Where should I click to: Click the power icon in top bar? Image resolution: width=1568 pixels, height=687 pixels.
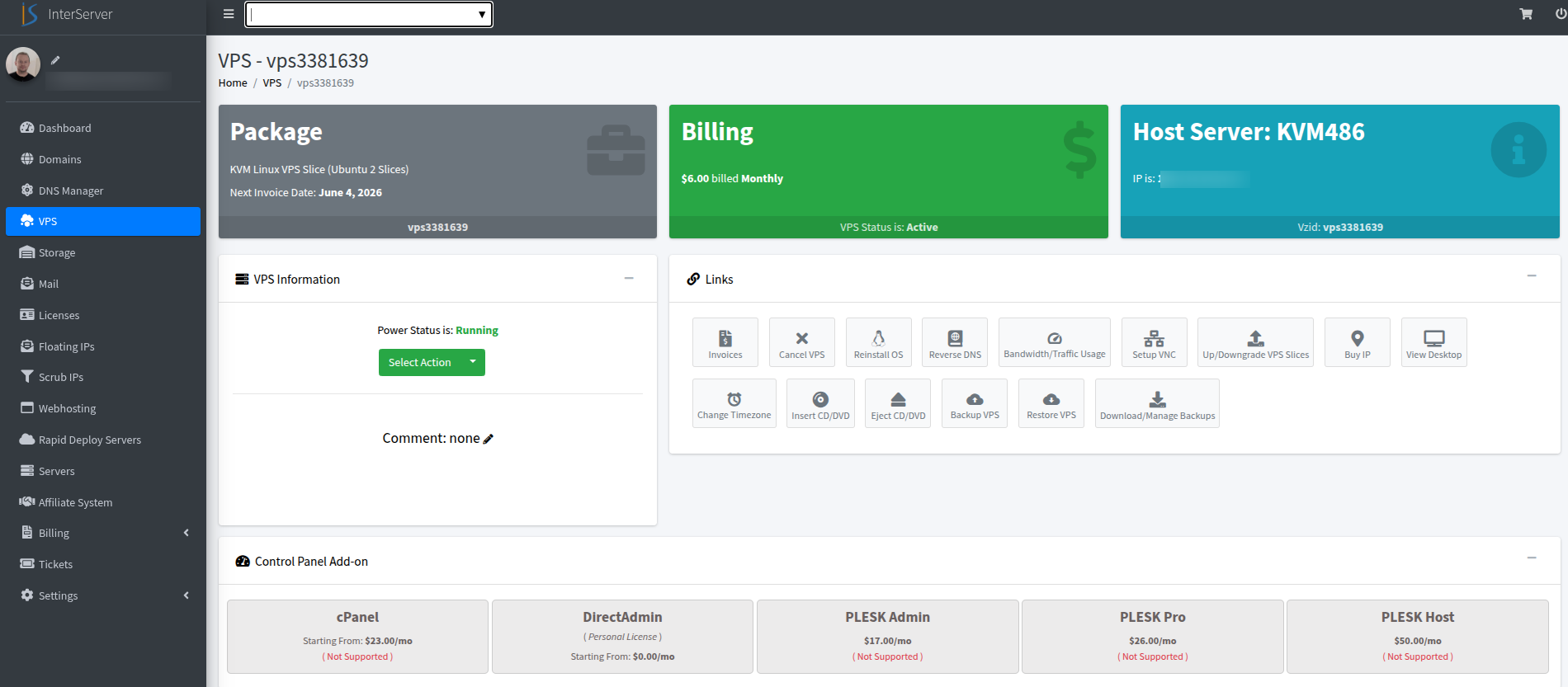tap(1561, 14)
